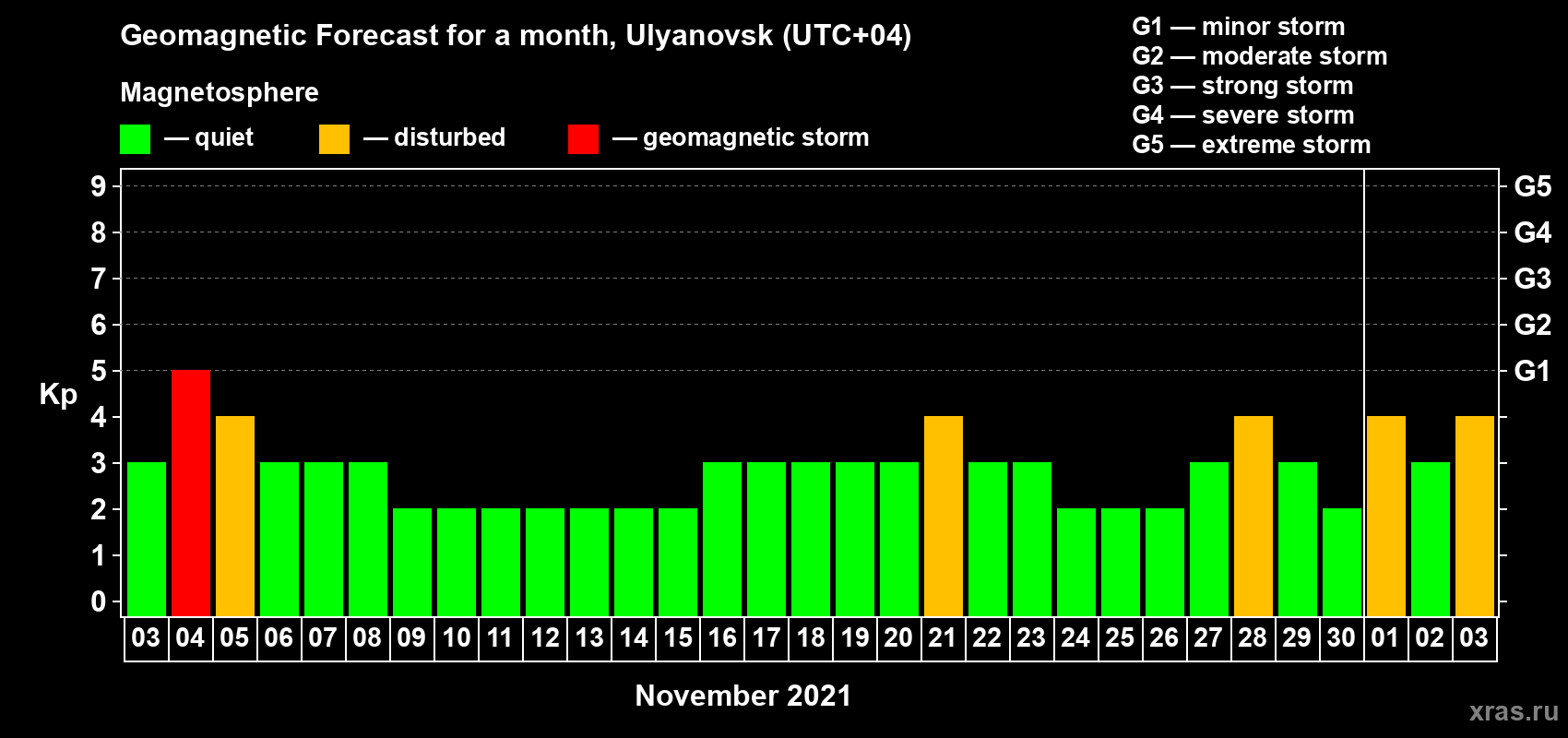Click the chart title mentioning Ulyanovsk
This screenshot has height=738, width=1568.
(516, 36)
